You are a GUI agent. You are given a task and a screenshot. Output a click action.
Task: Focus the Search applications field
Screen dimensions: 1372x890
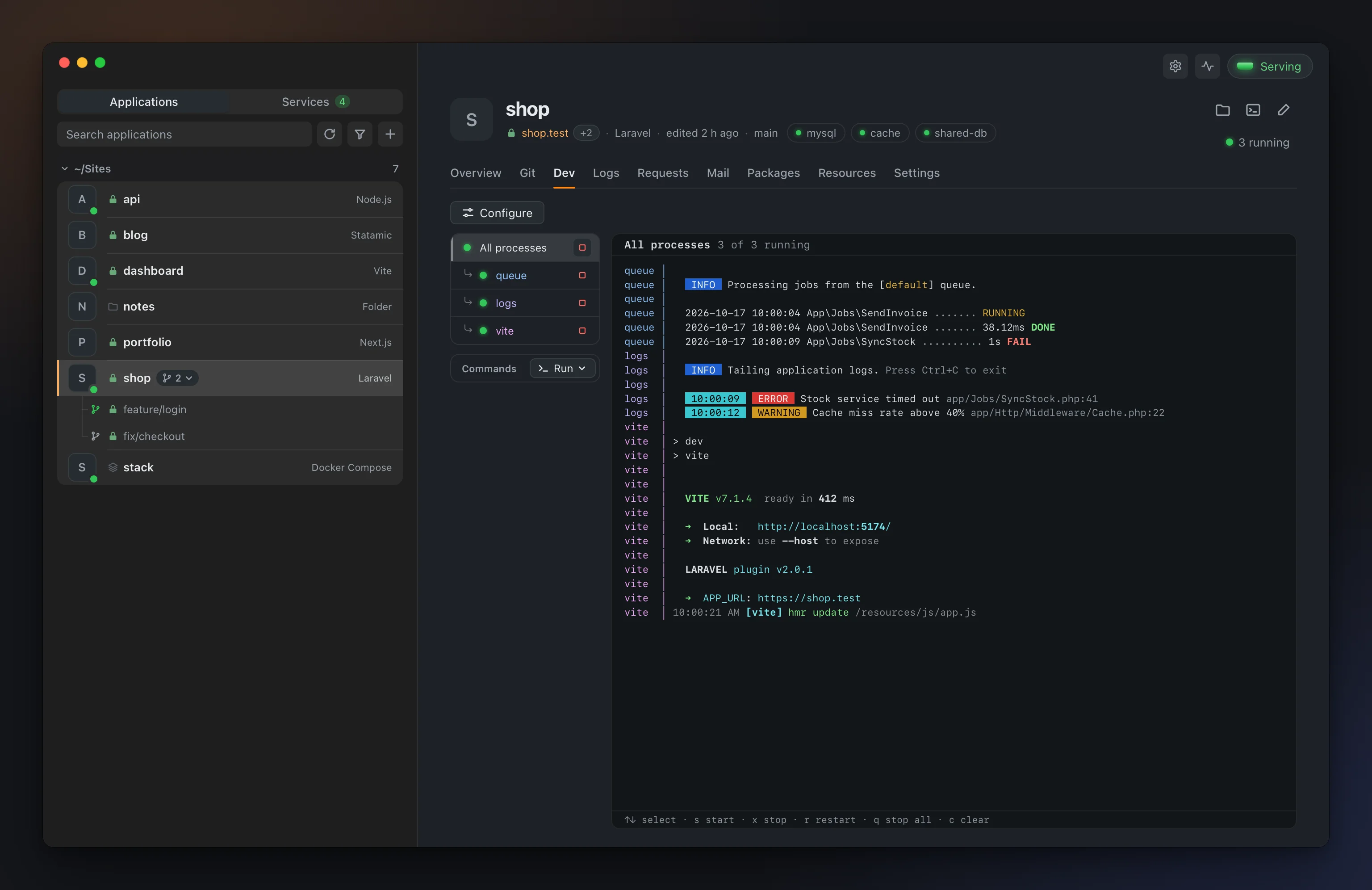click(x=184, y=134)
